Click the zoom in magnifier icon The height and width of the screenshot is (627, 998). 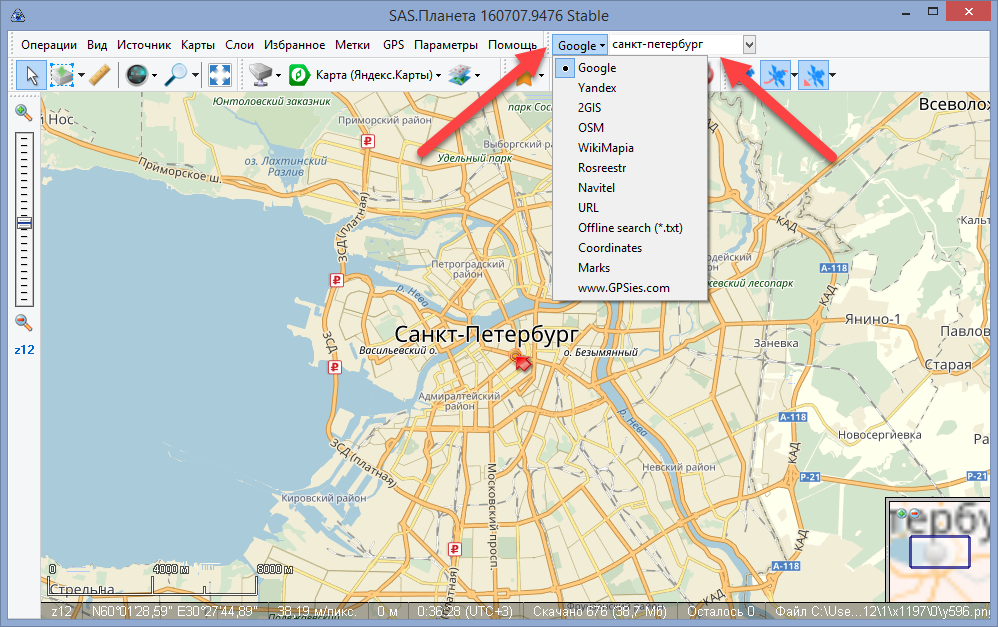[x=23, y=113]
